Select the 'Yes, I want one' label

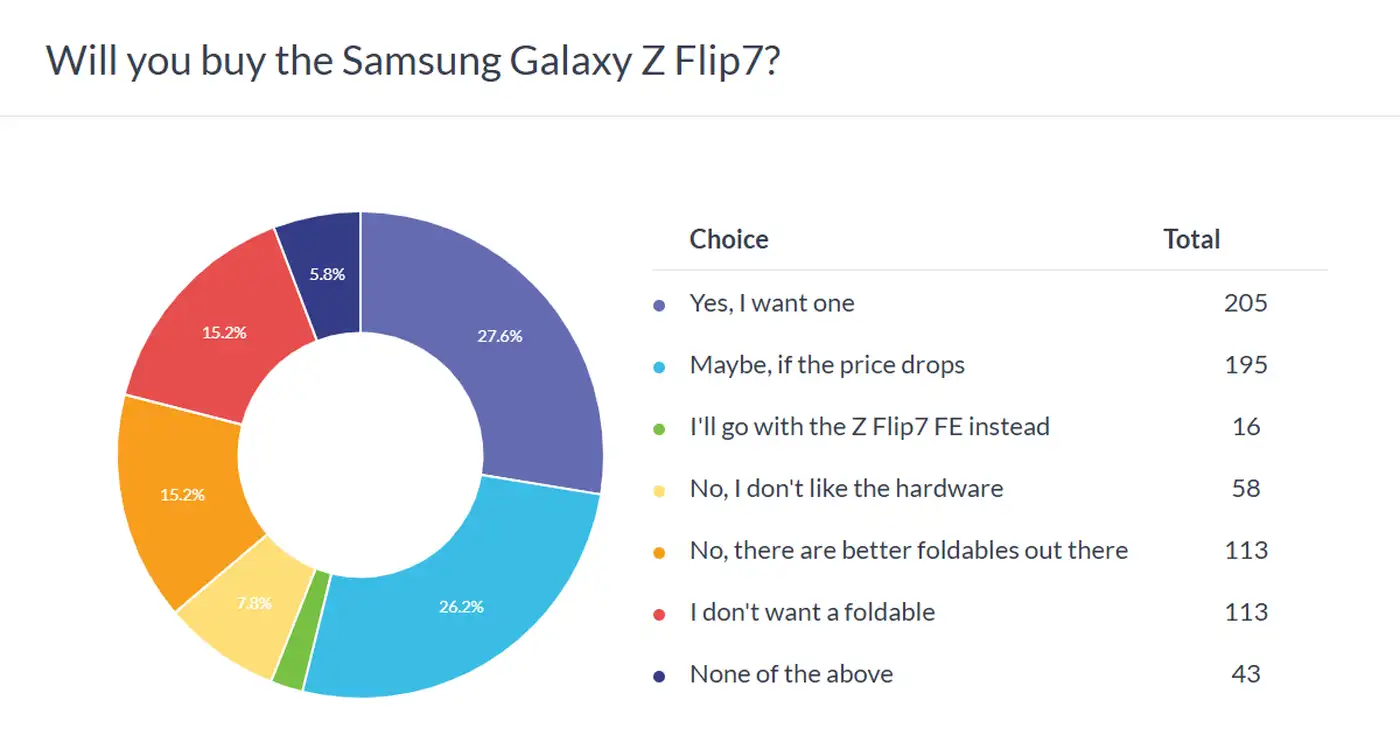[772, 303]
